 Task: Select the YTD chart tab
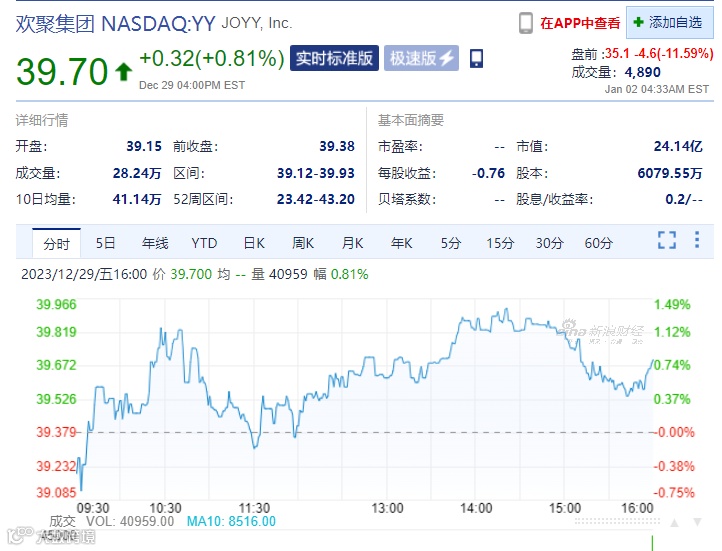(x=204, y=243)
